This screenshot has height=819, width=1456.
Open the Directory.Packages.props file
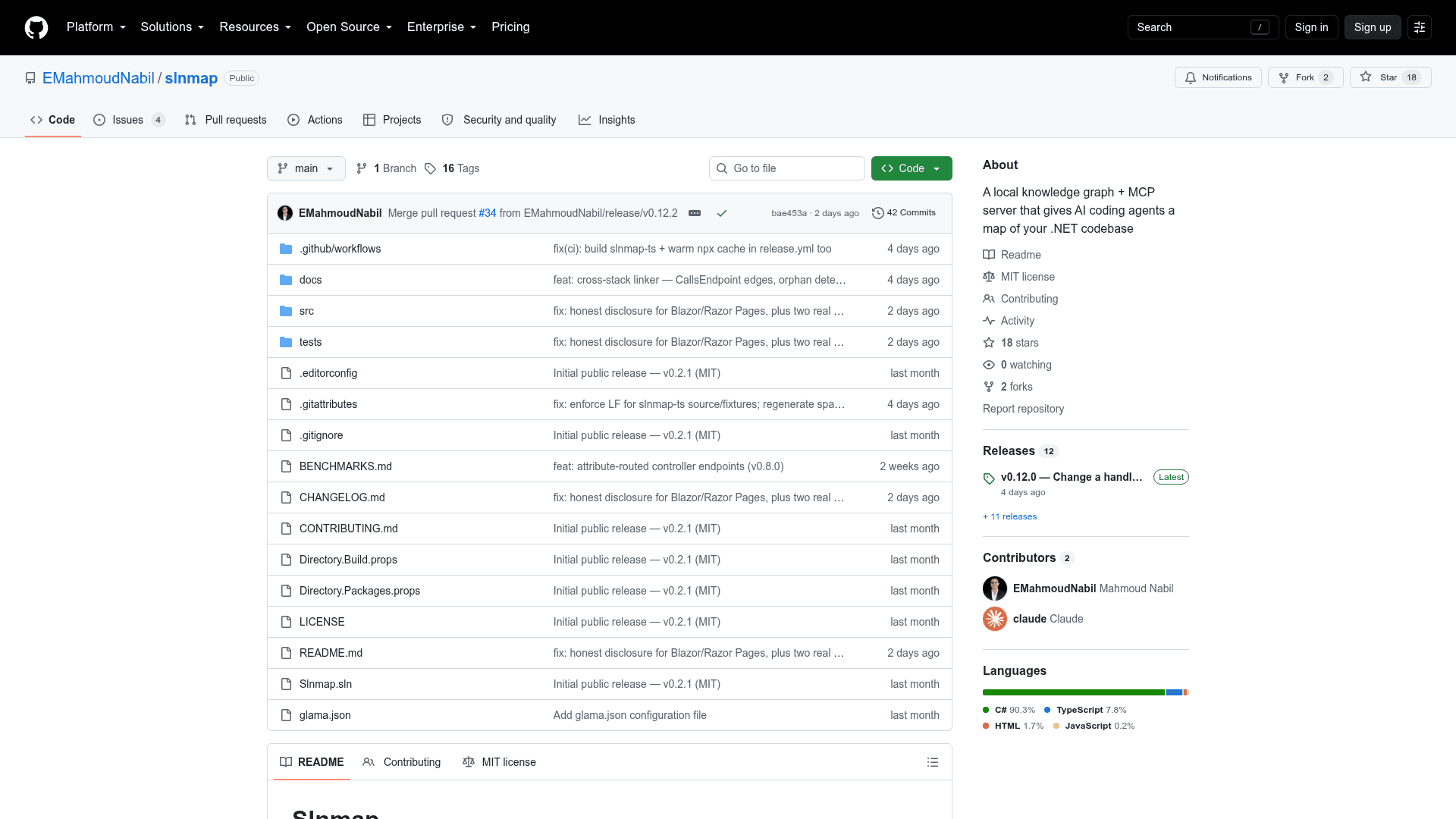(x=359, y=591)
